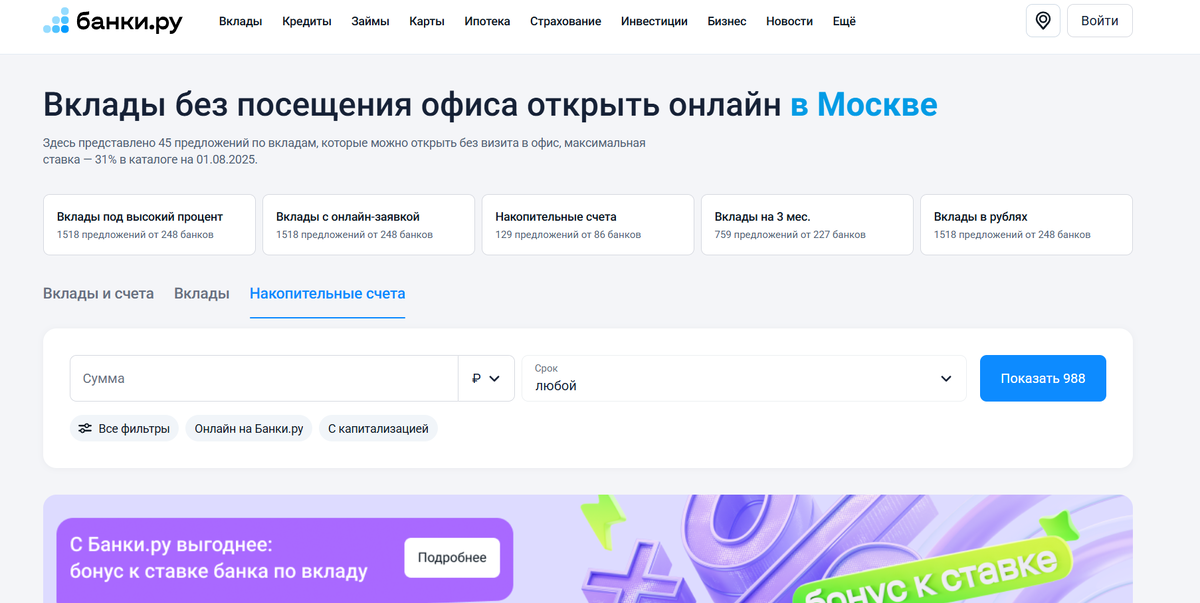This screenshot has height=603, width=1200.
Task: Click 'Показать 988' button
Action: click(x=1043, y=378)
